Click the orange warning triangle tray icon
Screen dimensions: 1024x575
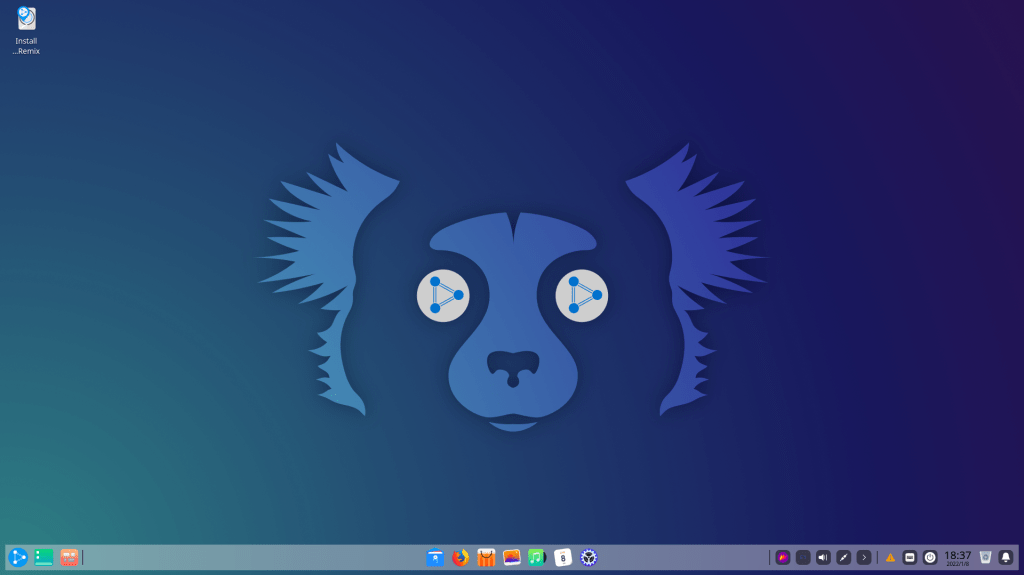point(890,557)
